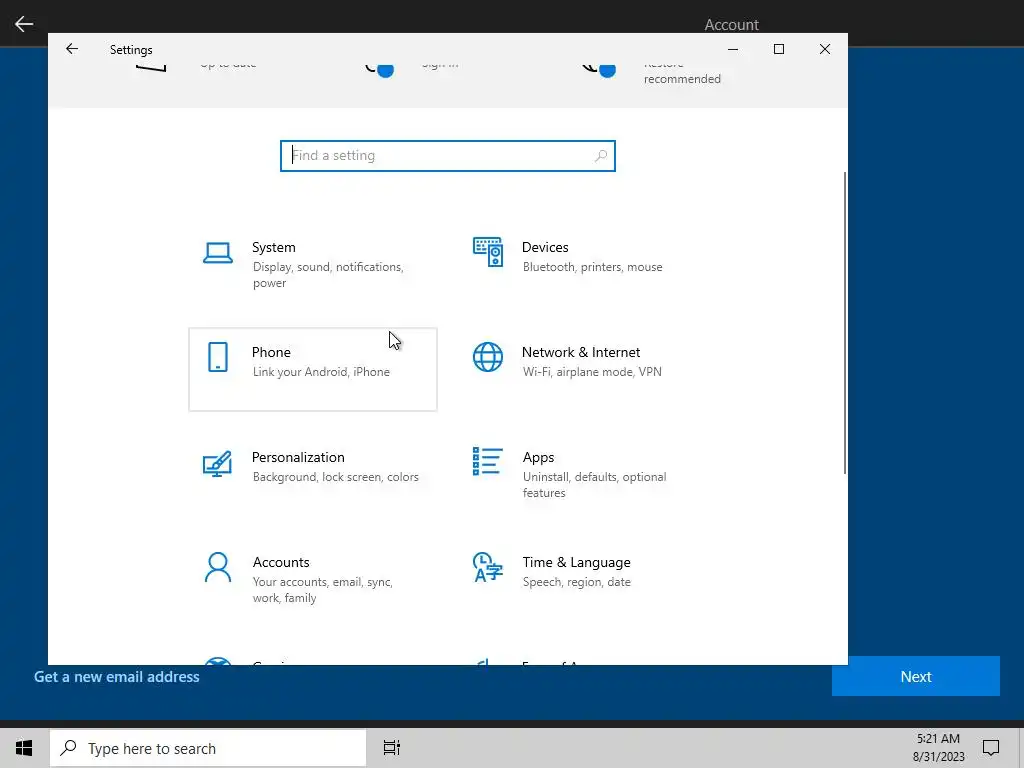Click the Accounts category label

tap(281, 562)
